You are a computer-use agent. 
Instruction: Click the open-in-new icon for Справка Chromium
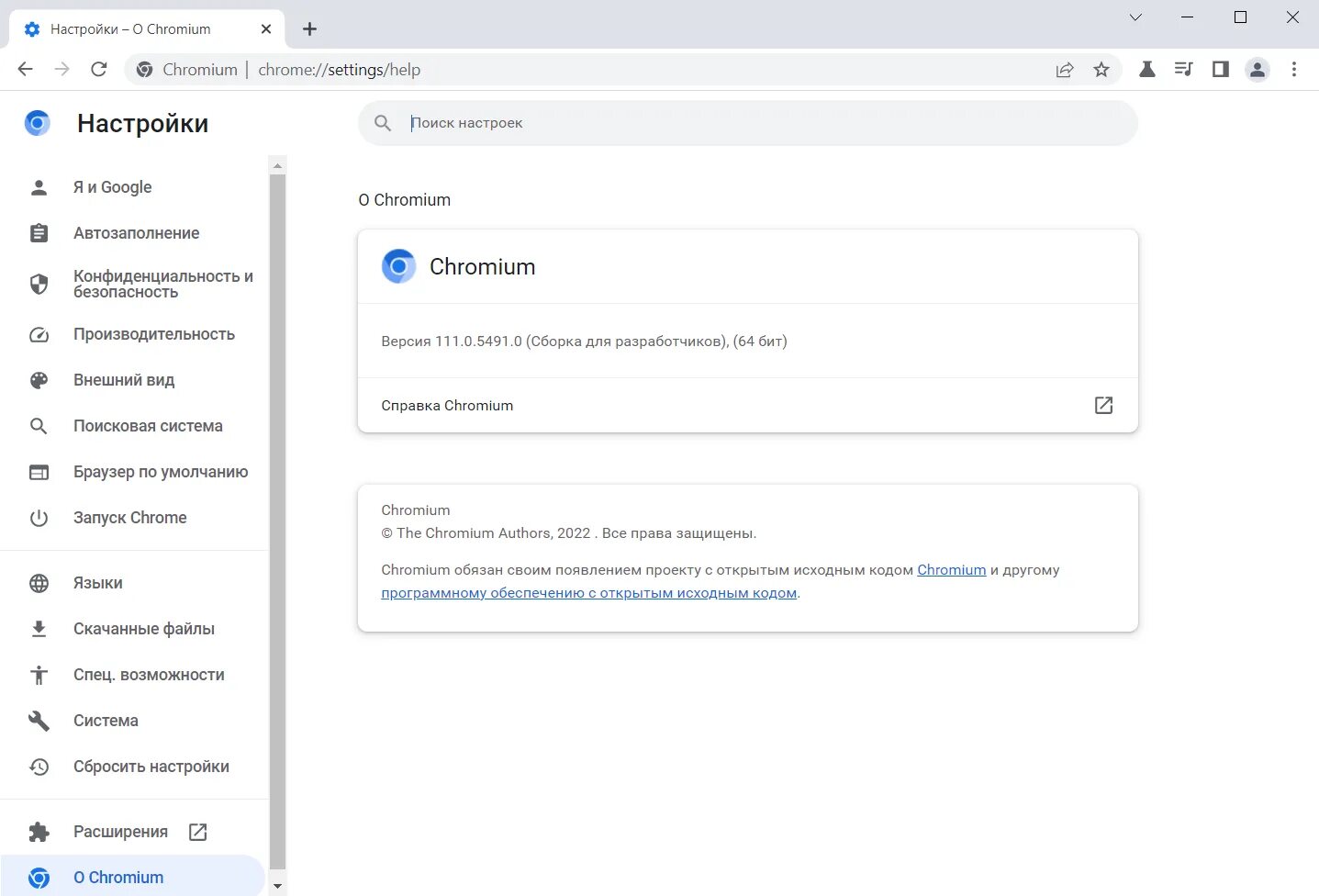(1103, 405)
